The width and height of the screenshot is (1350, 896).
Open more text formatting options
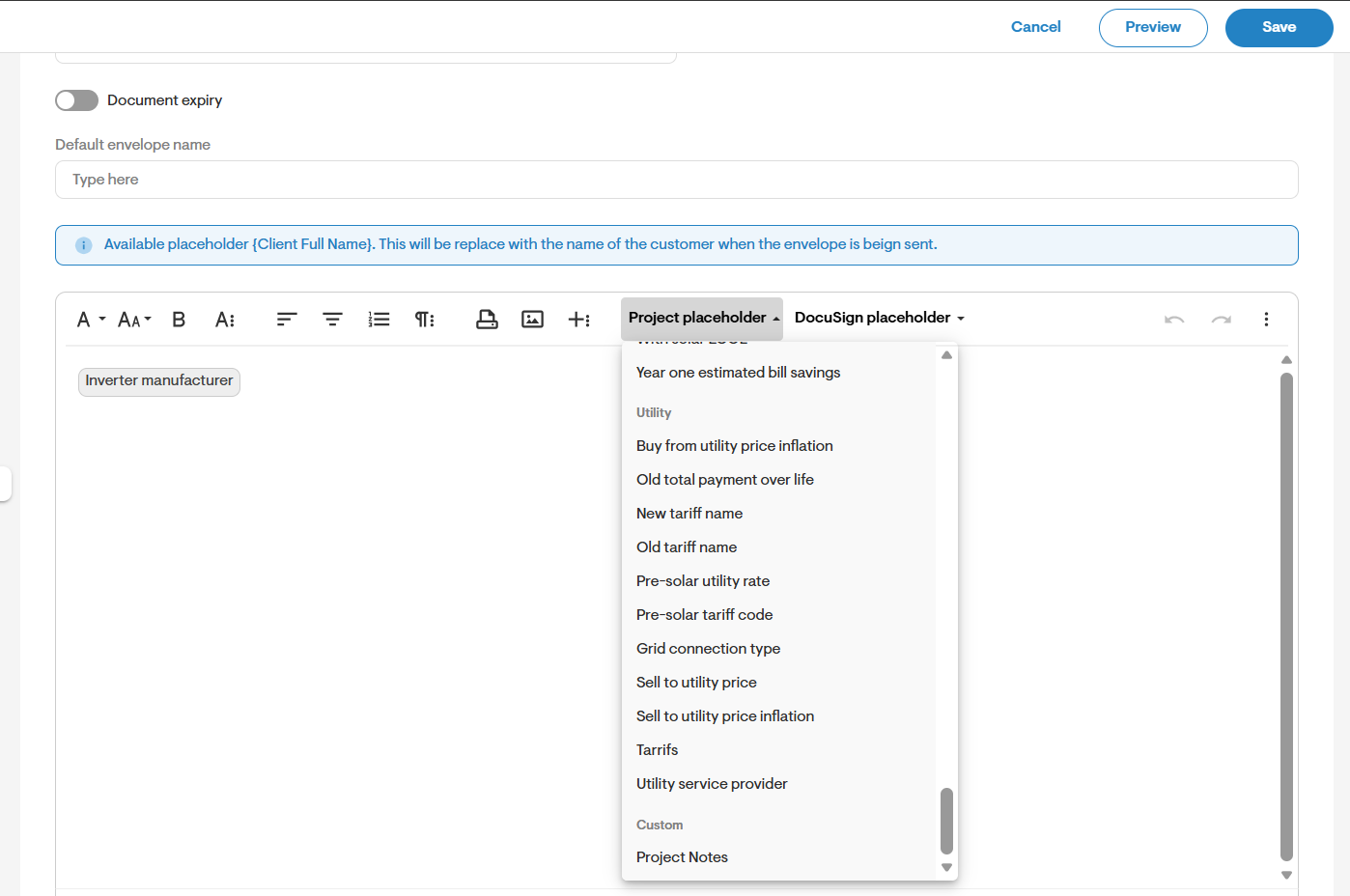(225, 320)
